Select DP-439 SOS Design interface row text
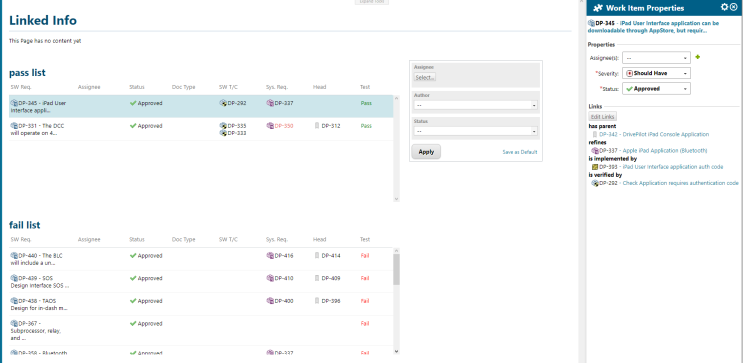Viewport: 743px width, 363px height. (x=40, y=282)
